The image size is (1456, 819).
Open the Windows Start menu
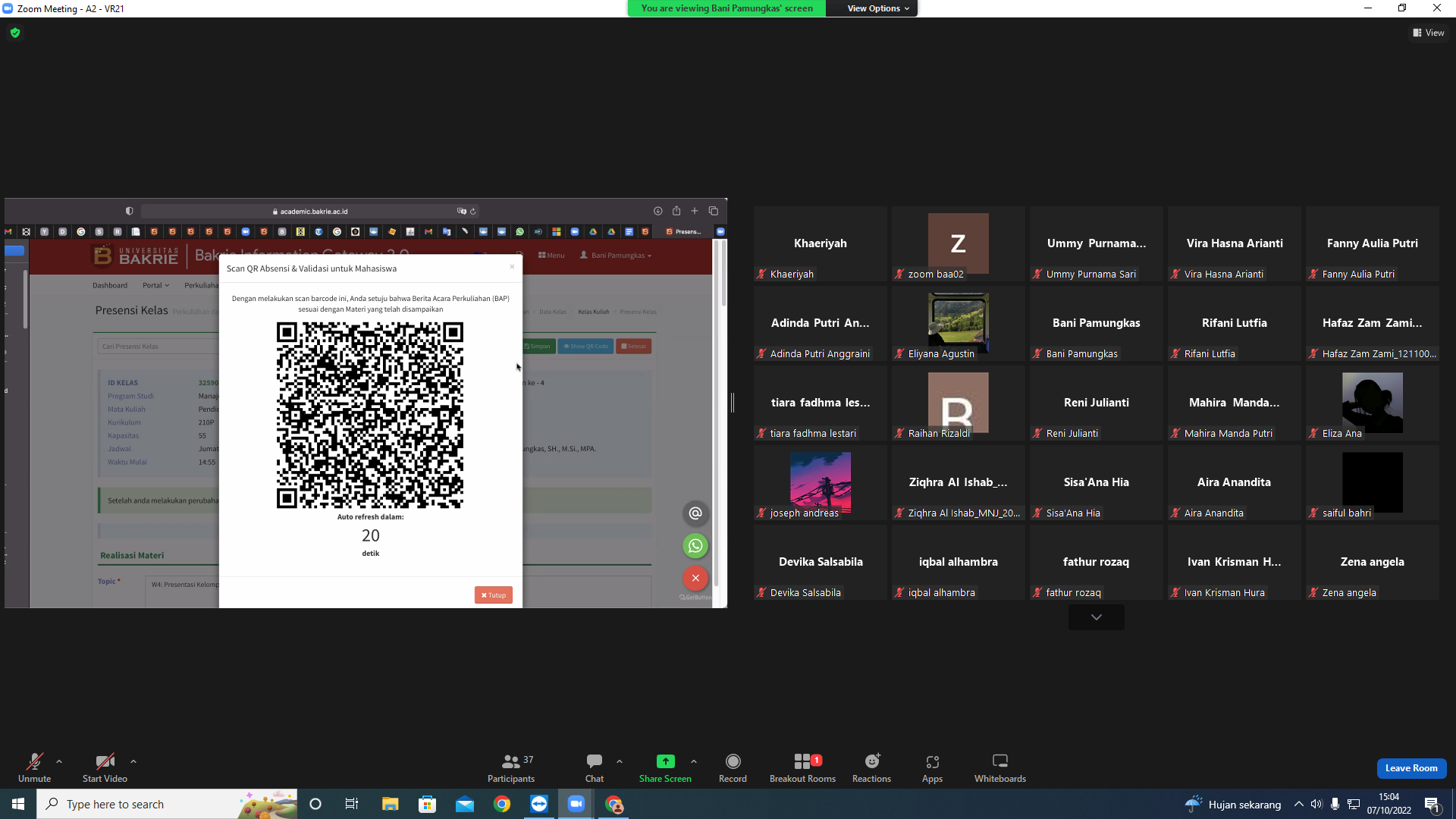[x=18, y=804]
